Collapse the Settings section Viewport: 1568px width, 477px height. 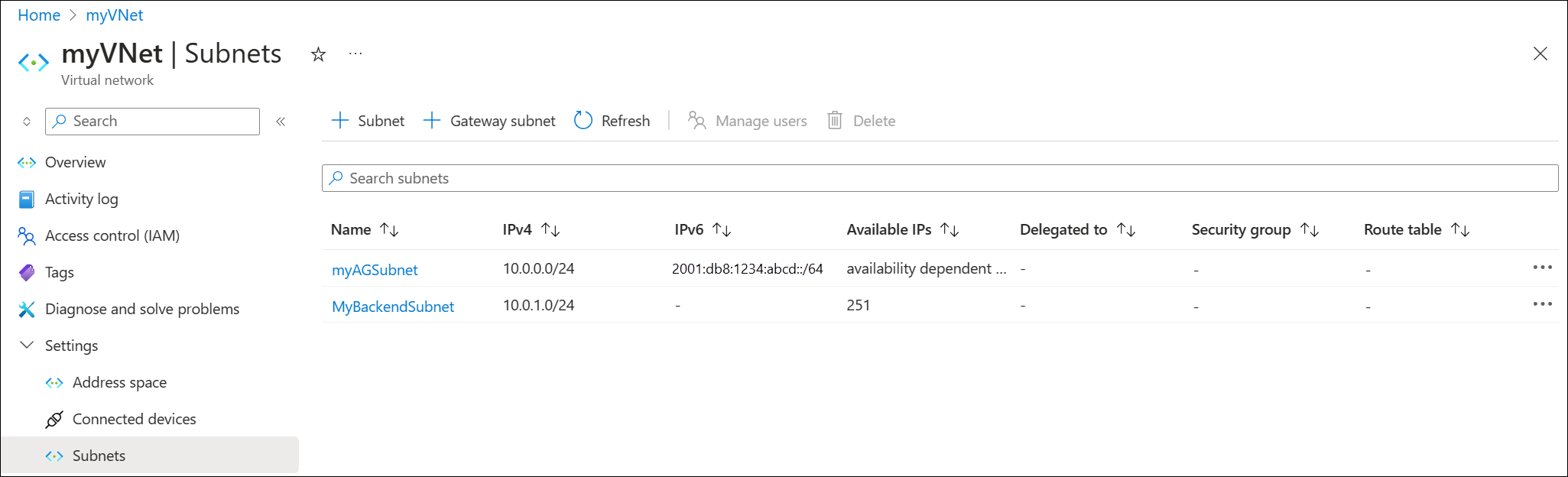27,346
